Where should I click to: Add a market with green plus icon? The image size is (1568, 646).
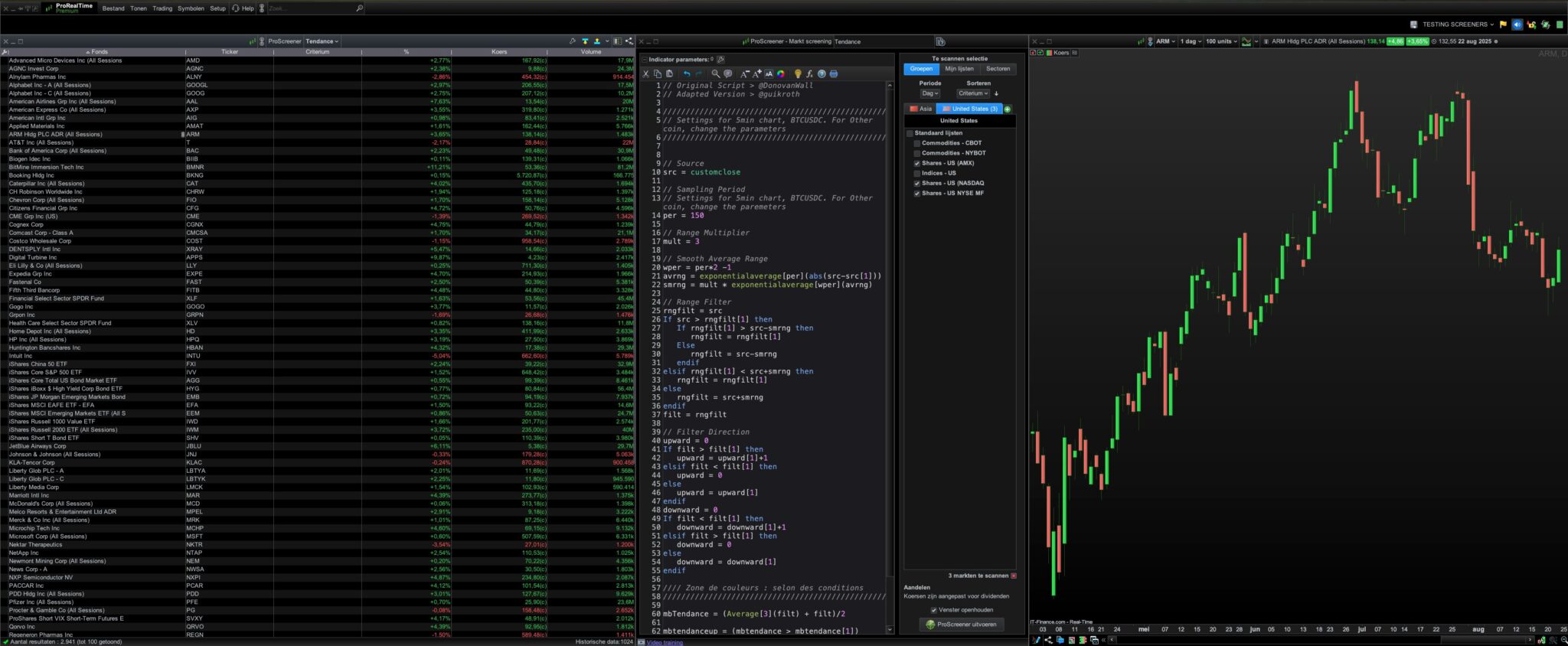pos(1008,109)
